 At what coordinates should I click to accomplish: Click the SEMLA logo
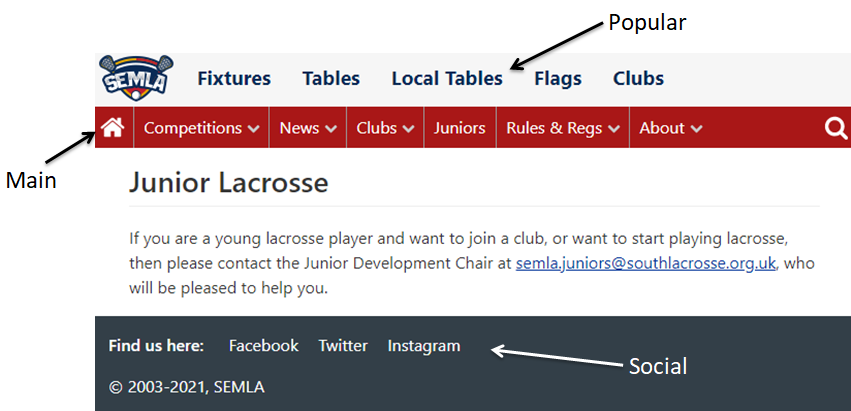(x=136, y=78)
